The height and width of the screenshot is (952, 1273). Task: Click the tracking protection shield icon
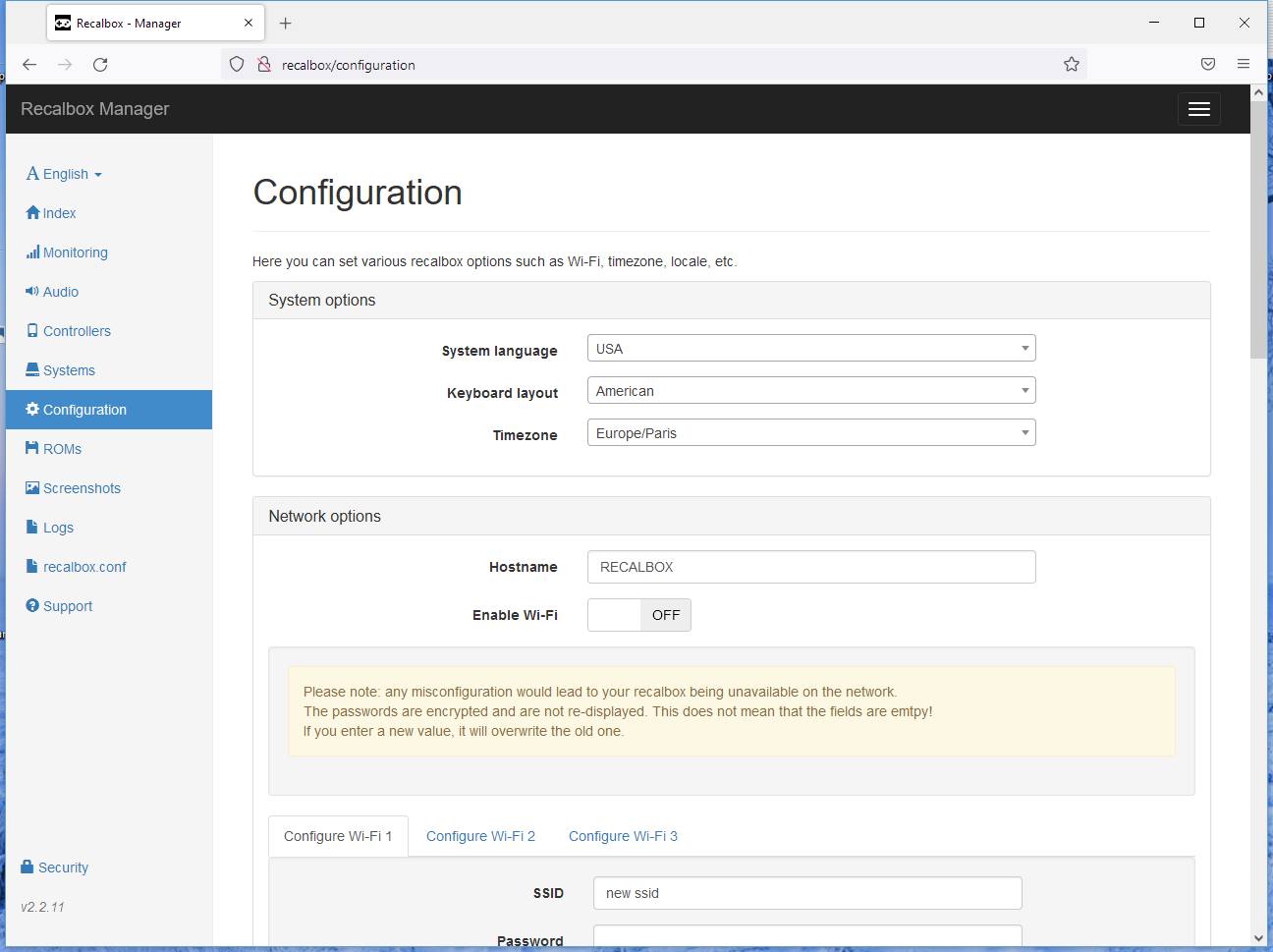point(236,65)
